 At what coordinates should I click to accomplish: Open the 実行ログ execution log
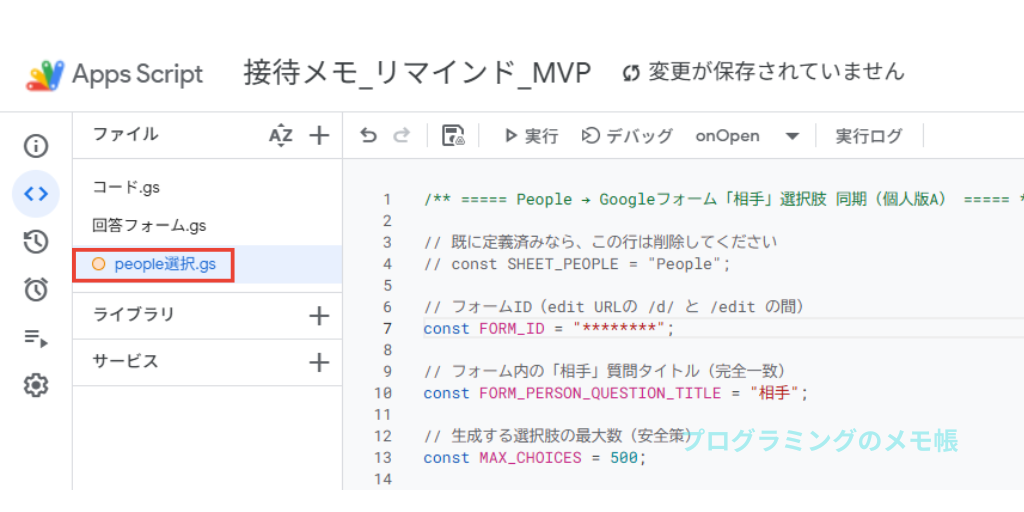(868, 136)
